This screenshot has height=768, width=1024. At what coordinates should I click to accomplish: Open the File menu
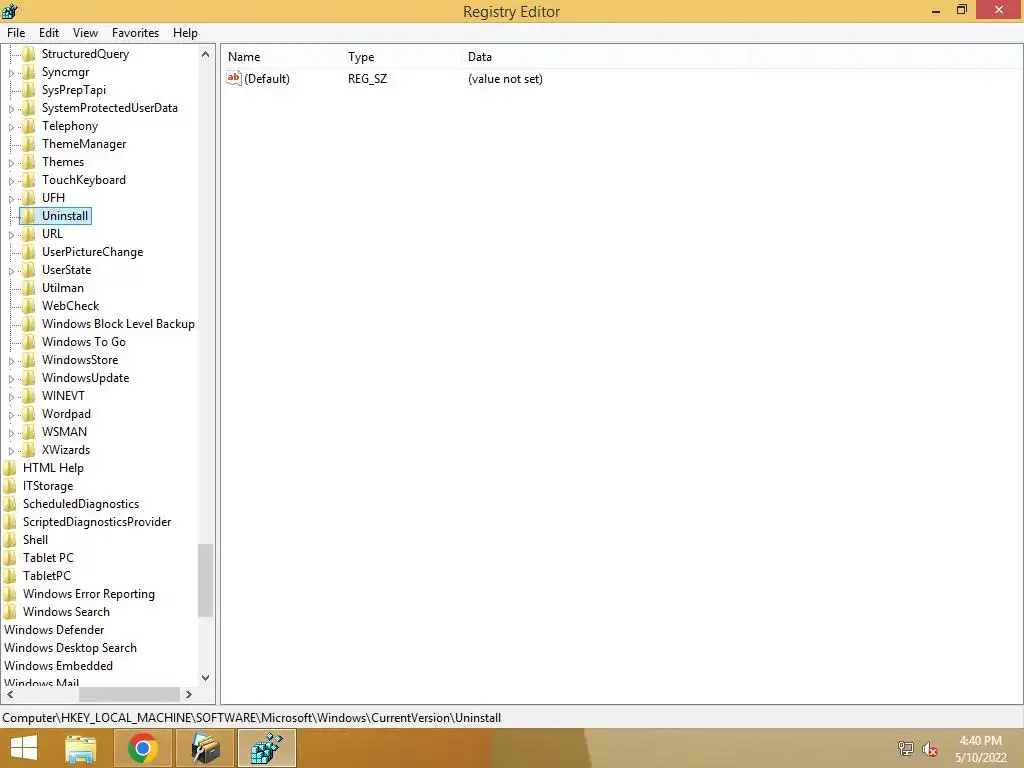16,33
